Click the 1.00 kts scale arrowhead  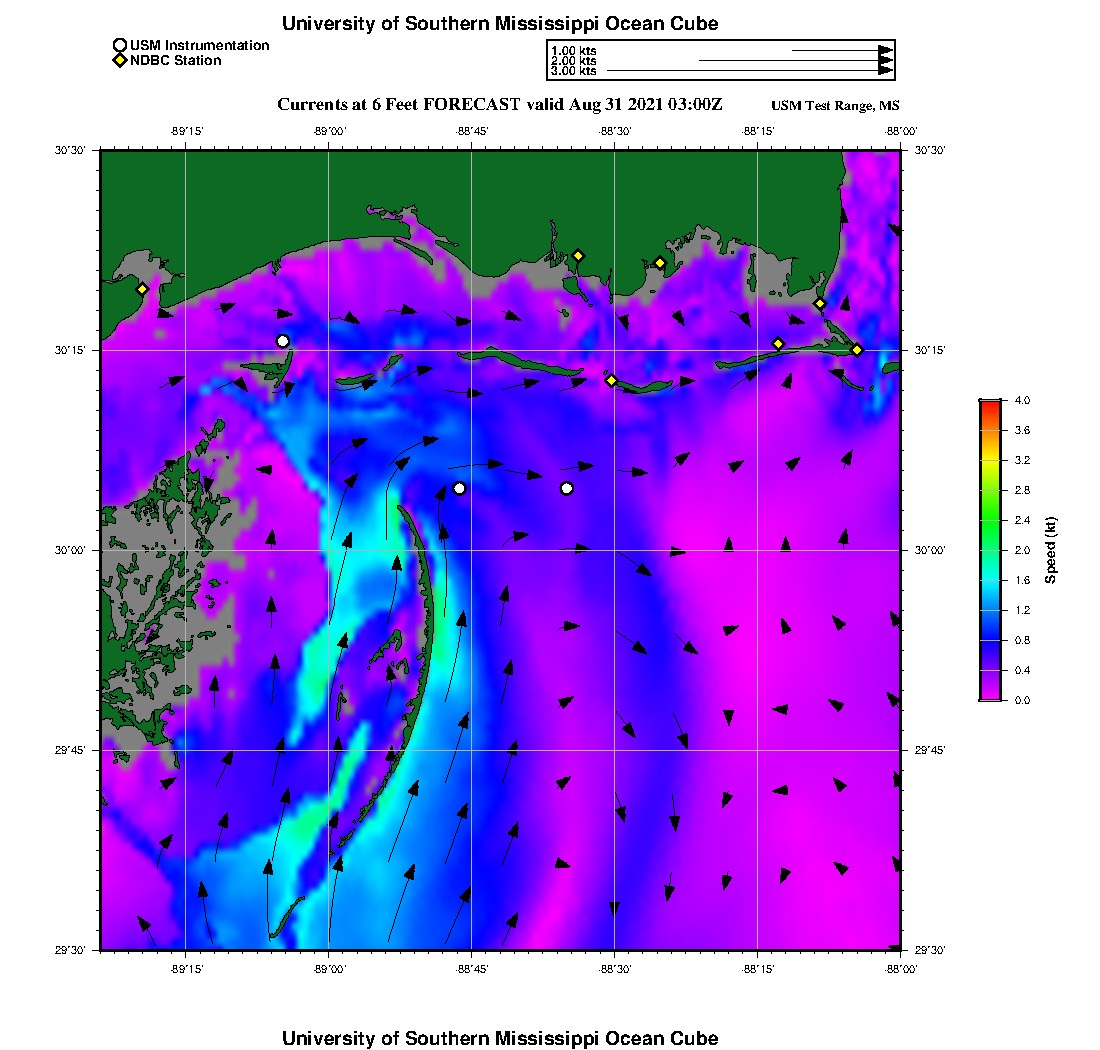886,51
